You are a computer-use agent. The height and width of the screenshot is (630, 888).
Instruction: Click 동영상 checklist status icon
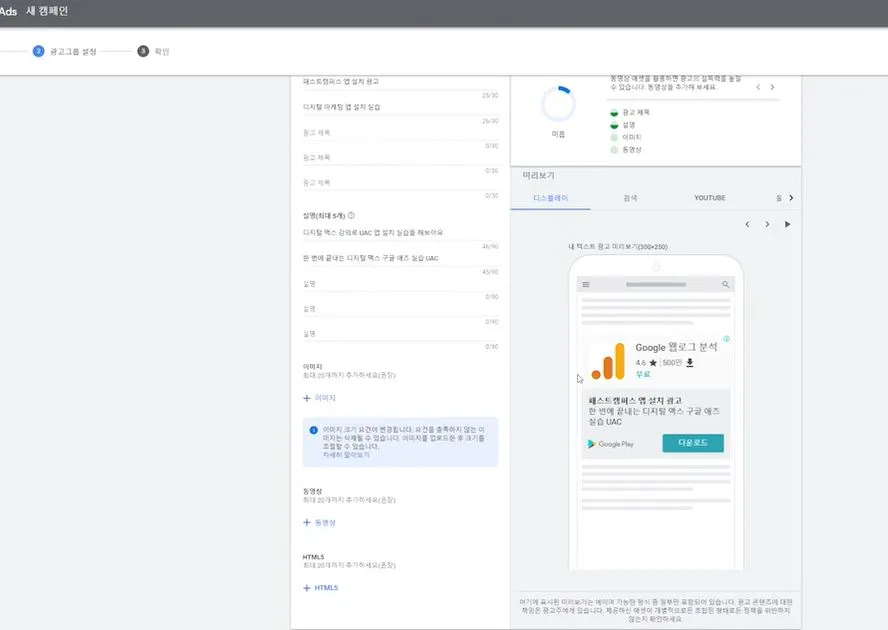[x=614, y=150]
